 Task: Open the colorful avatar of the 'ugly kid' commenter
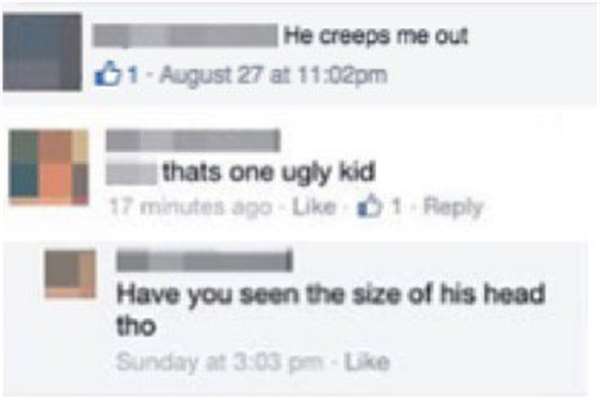[x=49, y=167]
